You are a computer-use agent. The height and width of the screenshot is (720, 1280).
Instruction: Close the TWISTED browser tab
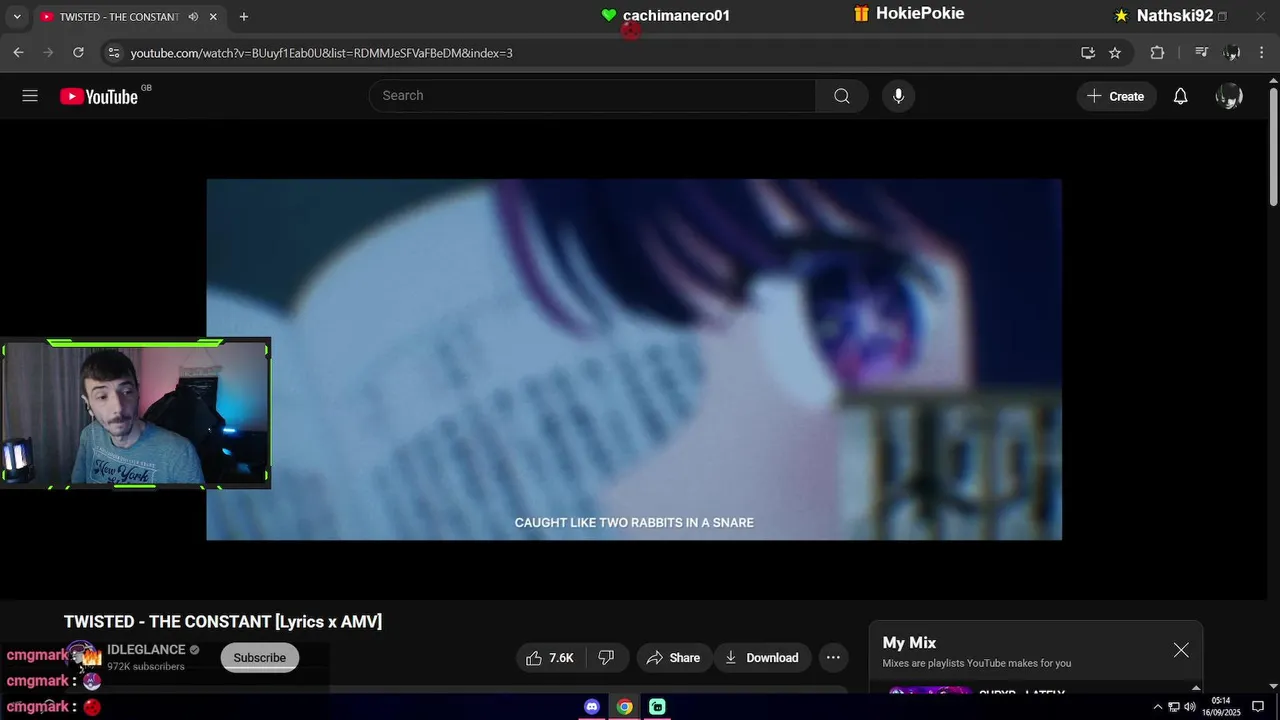(213, 17)
